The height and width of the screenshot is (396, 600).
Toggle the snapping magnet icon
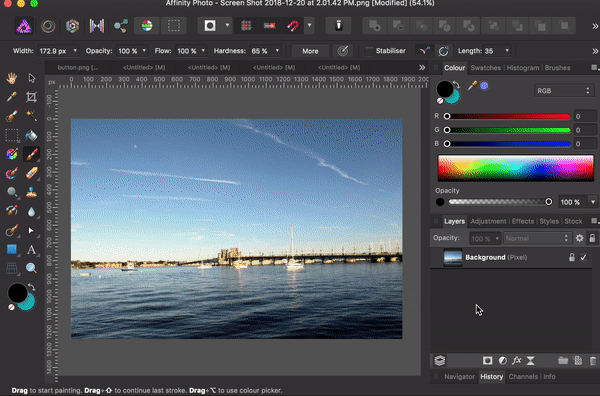point(293,26)
